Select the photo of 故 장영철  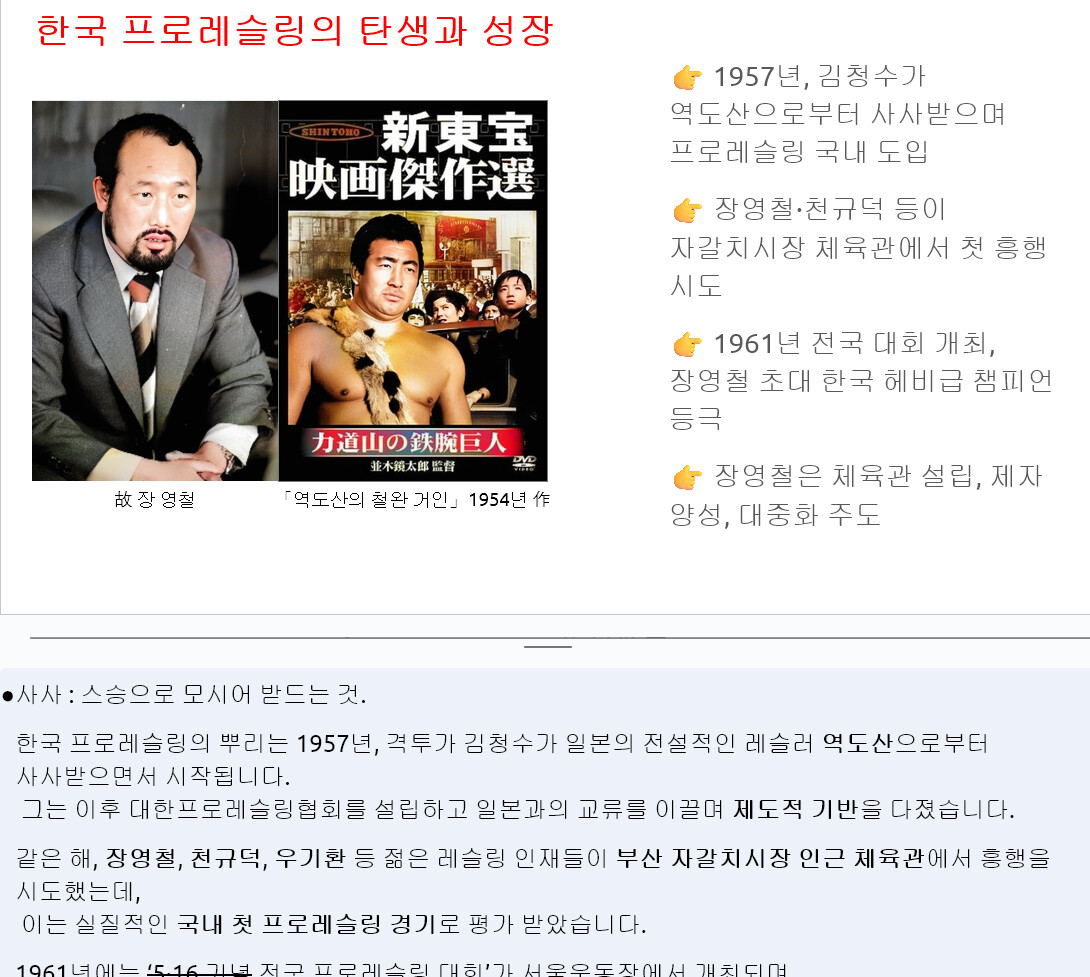click(155, 291)
